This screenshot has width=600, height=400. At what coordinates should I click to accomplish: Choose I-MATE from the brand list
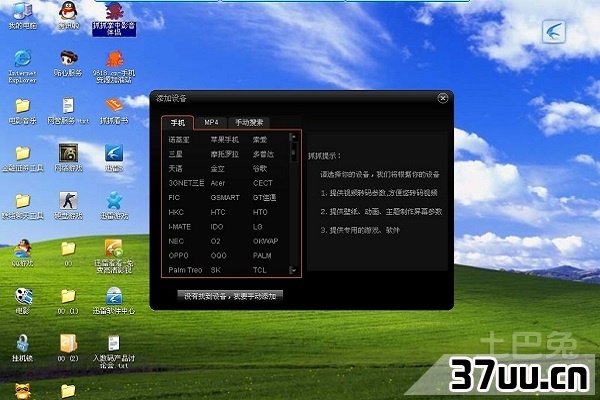tap(179, 227)
